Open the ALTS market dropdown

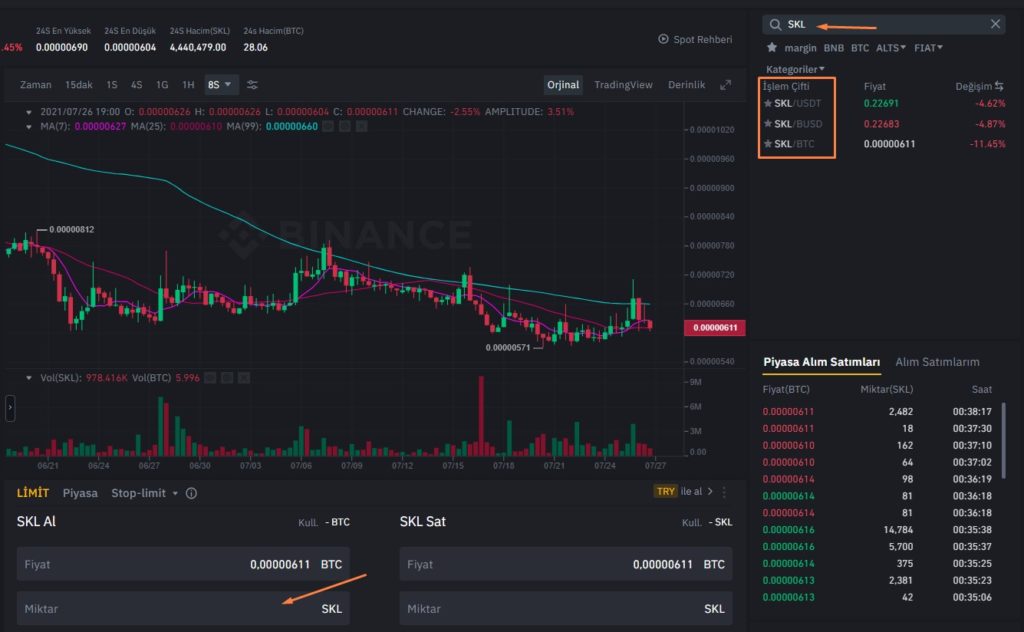pos(891,48)
